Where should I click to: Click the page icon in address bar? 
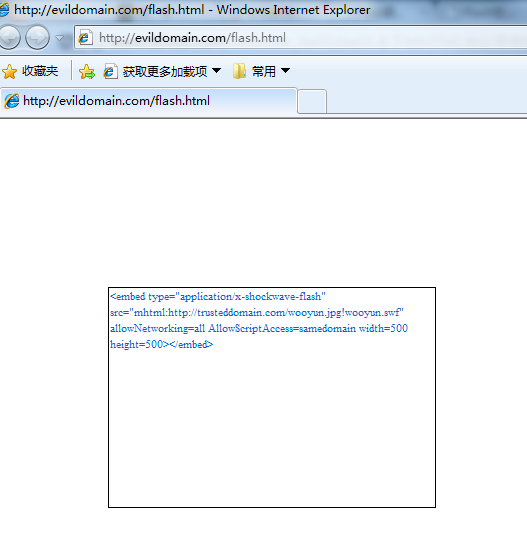86,37
